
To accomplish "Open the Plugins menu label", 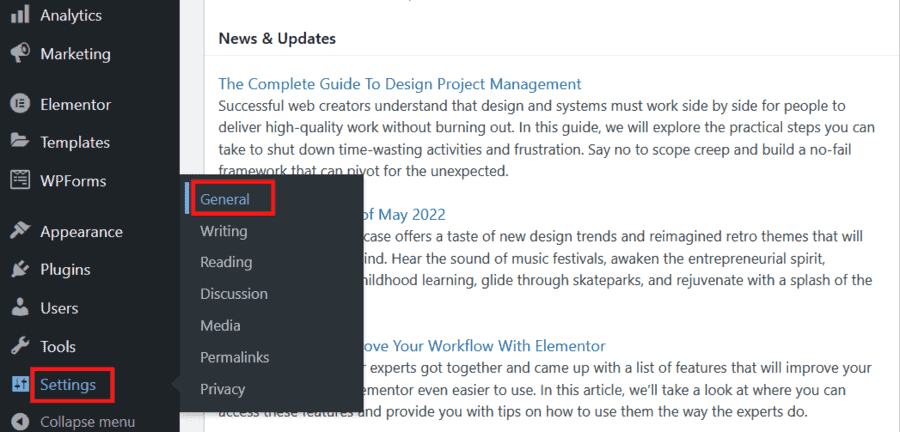I will (65, 270).
